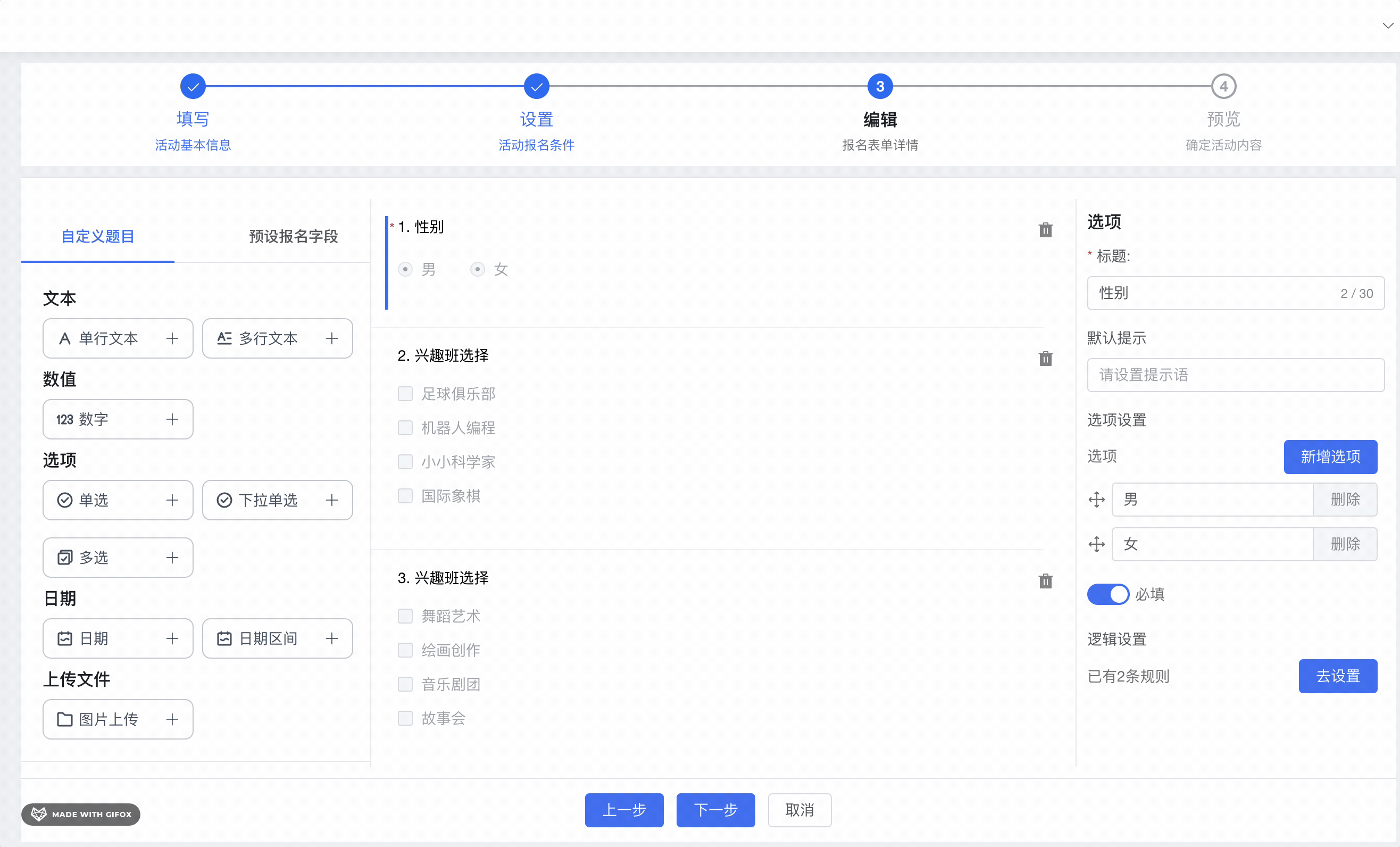Click the 活动基本信息 step label
The width and height of the screenshot is (1400, 847).
point(193,145)
